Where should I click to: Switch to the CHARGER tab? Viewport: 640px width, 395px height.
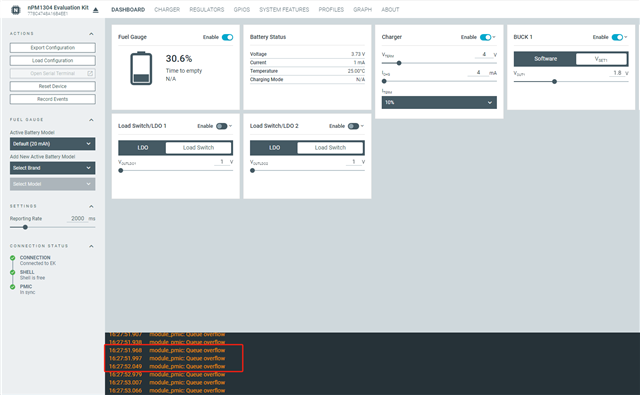(x=167, y=9)
